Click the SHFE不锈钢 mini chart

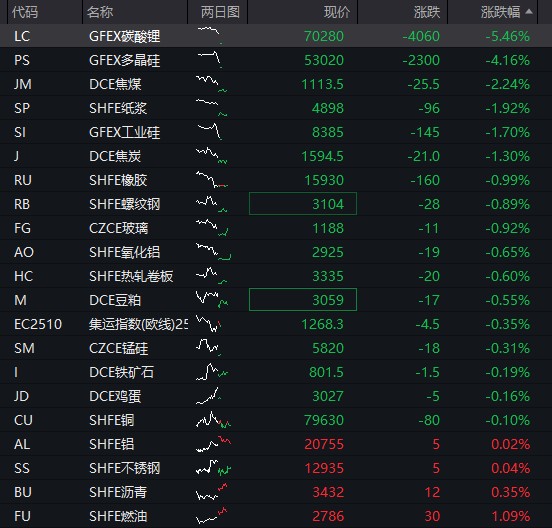[213, 467]
